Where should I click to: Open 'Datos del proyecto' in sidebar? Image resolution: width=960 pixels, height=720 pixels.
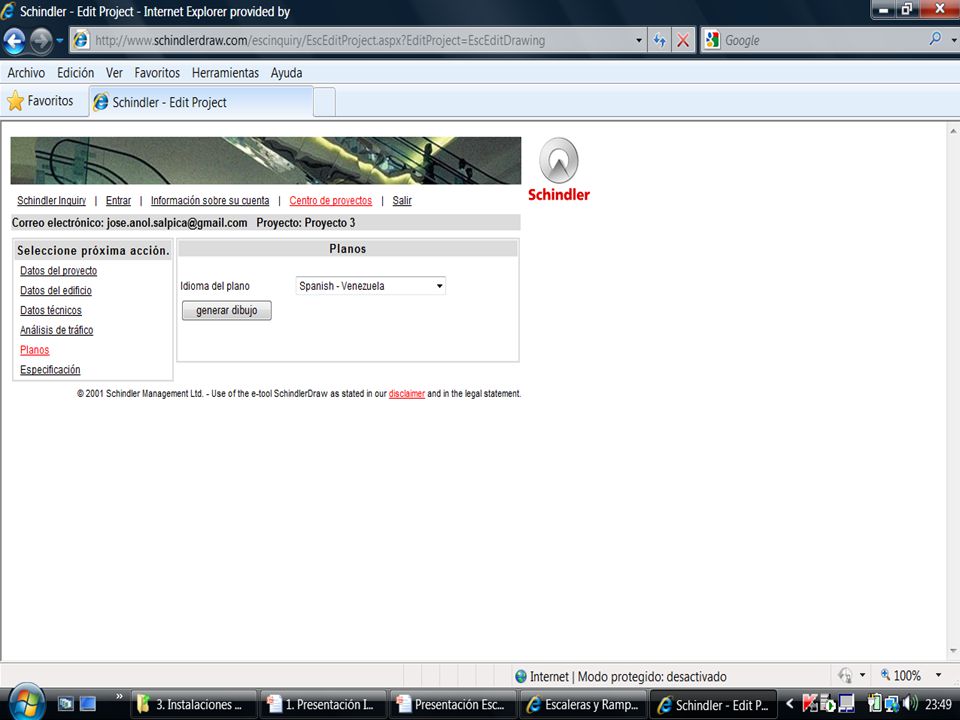click(x=58, y=271)
